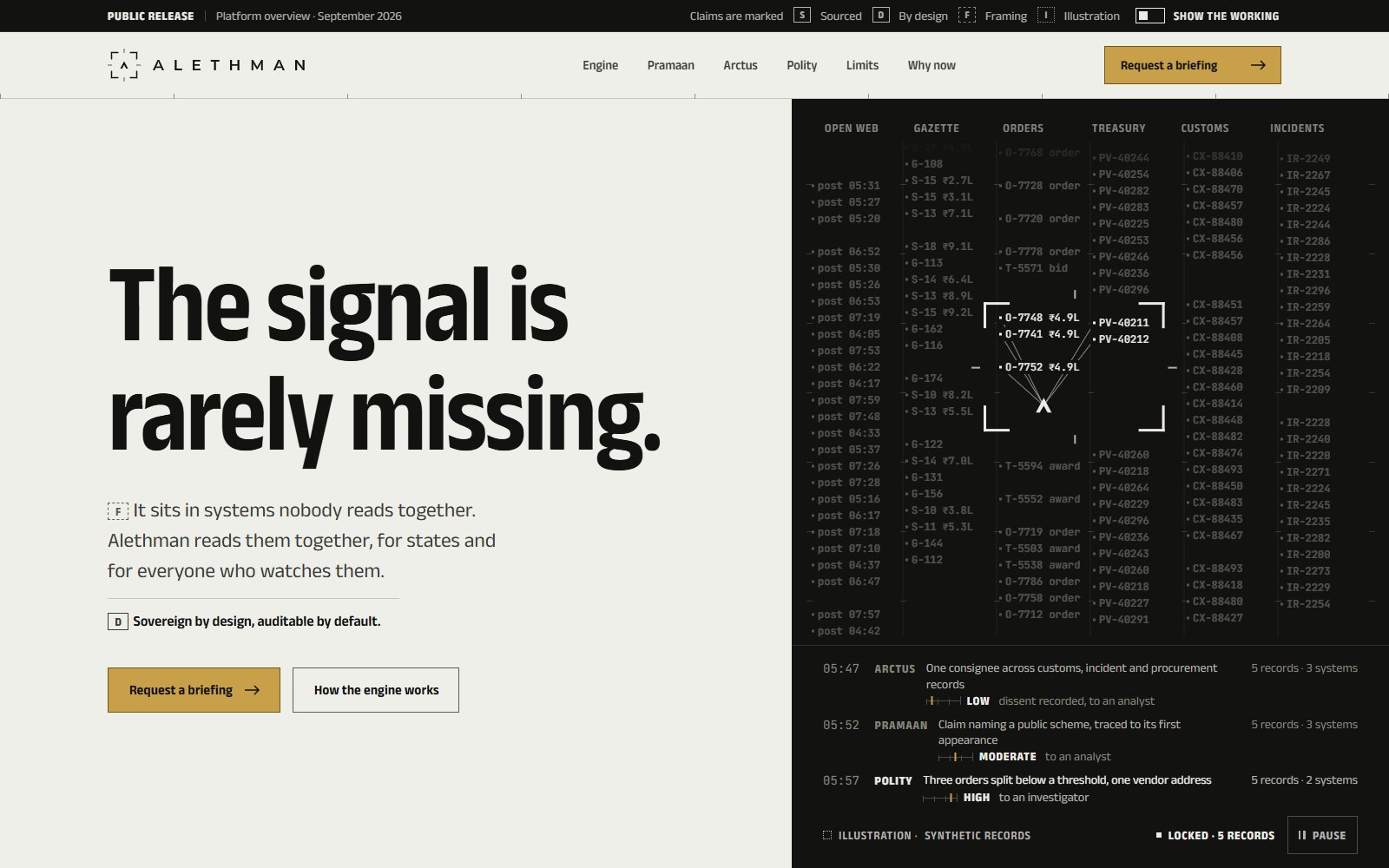Click record O-7748 ₹4.9L
This screenshot has height=868, width=1389.
point(1040,318)
